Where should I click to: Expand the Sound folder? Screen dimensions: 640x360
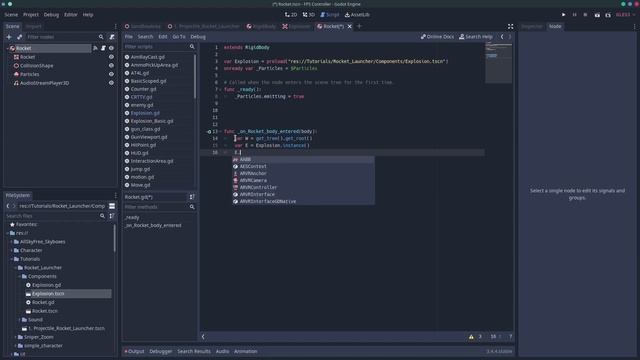20,320
